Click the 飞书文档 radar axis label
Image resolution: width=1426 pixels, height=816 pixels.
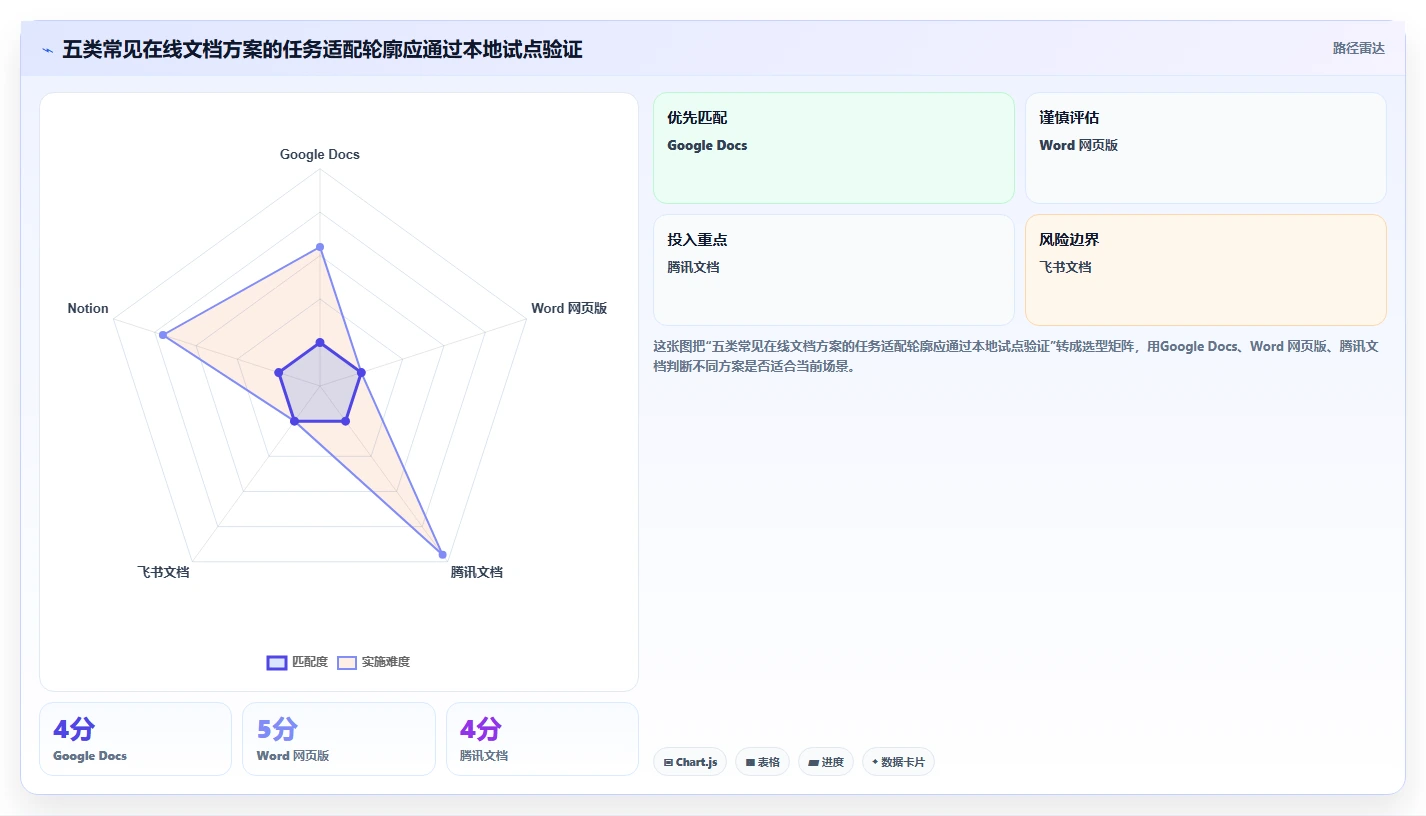(163, 572)
